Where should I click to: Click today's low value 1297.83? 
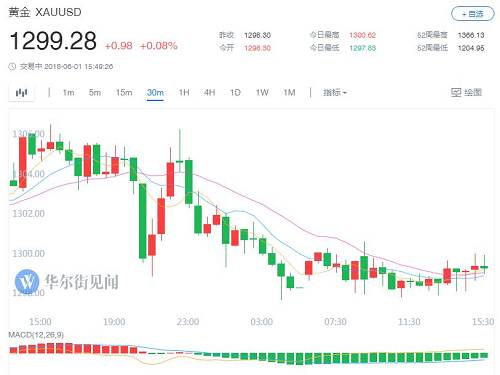363,48
